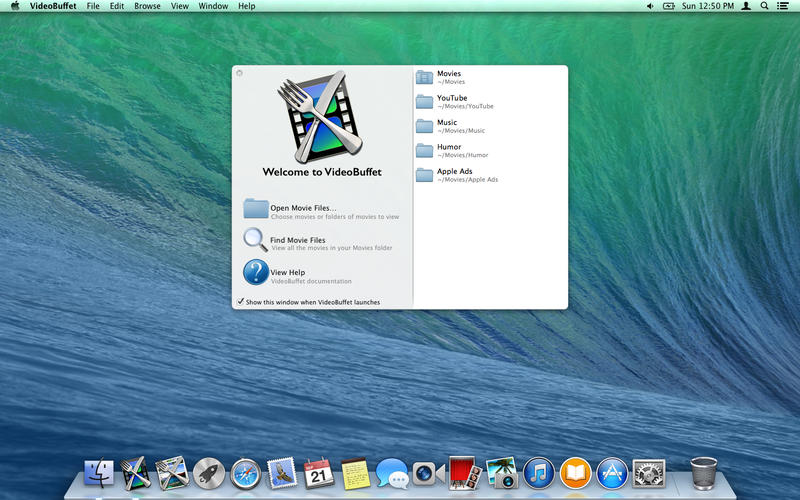Click the user account icon in menu bar
The width and height of the screenshot is (800, 500).
pyautogui.click(x=746, y=6)
